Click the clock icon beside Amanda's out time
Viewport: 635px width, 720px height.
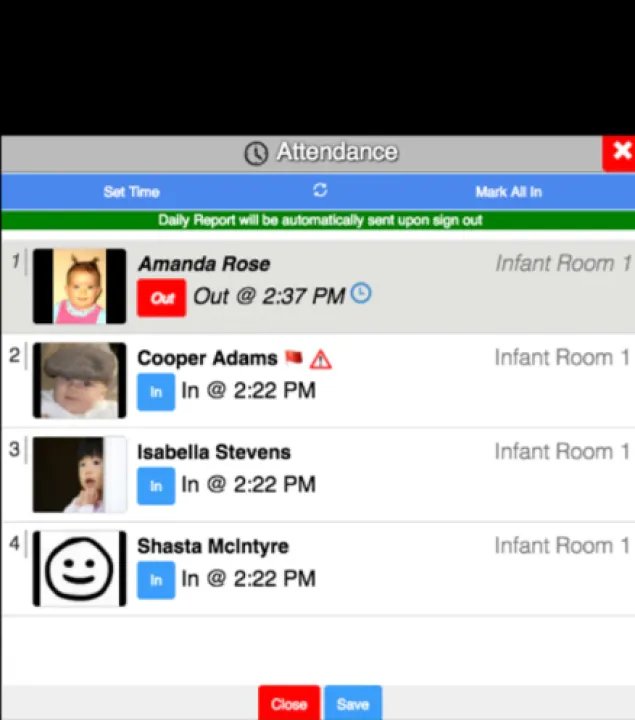[361, 294]
